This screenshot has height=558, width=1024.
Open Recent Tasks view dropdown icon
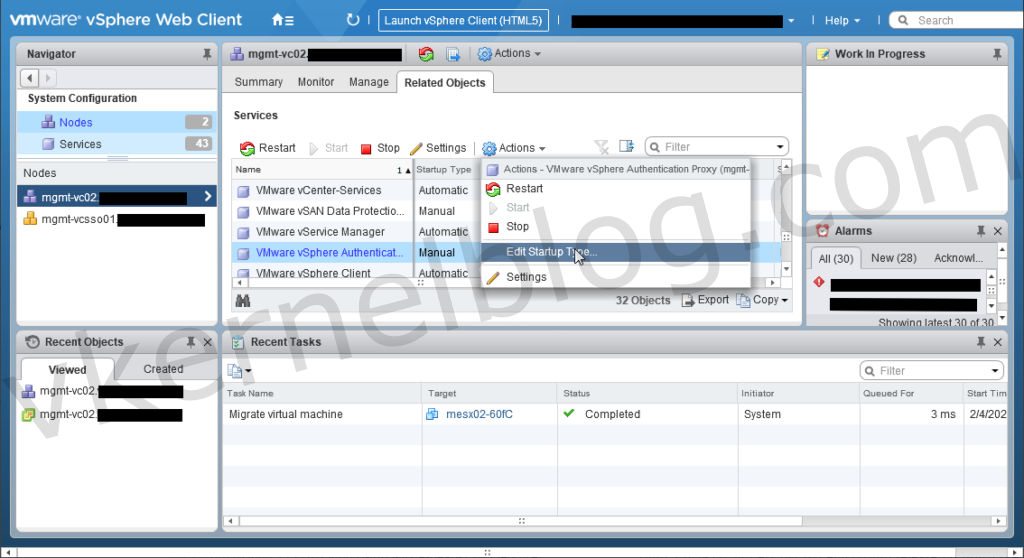tap(239, 371)
